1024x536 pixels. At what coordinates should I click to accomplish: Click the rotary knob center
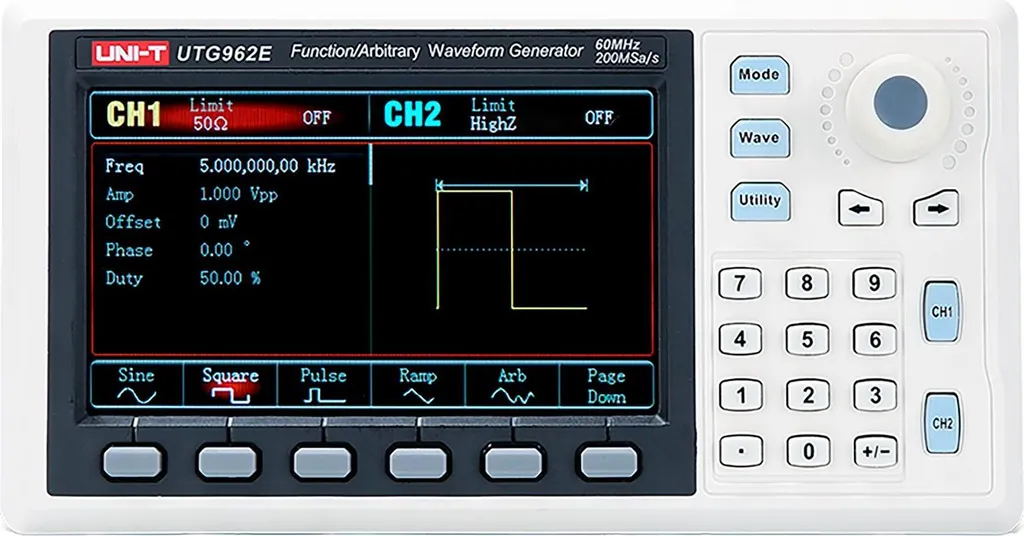900,103
